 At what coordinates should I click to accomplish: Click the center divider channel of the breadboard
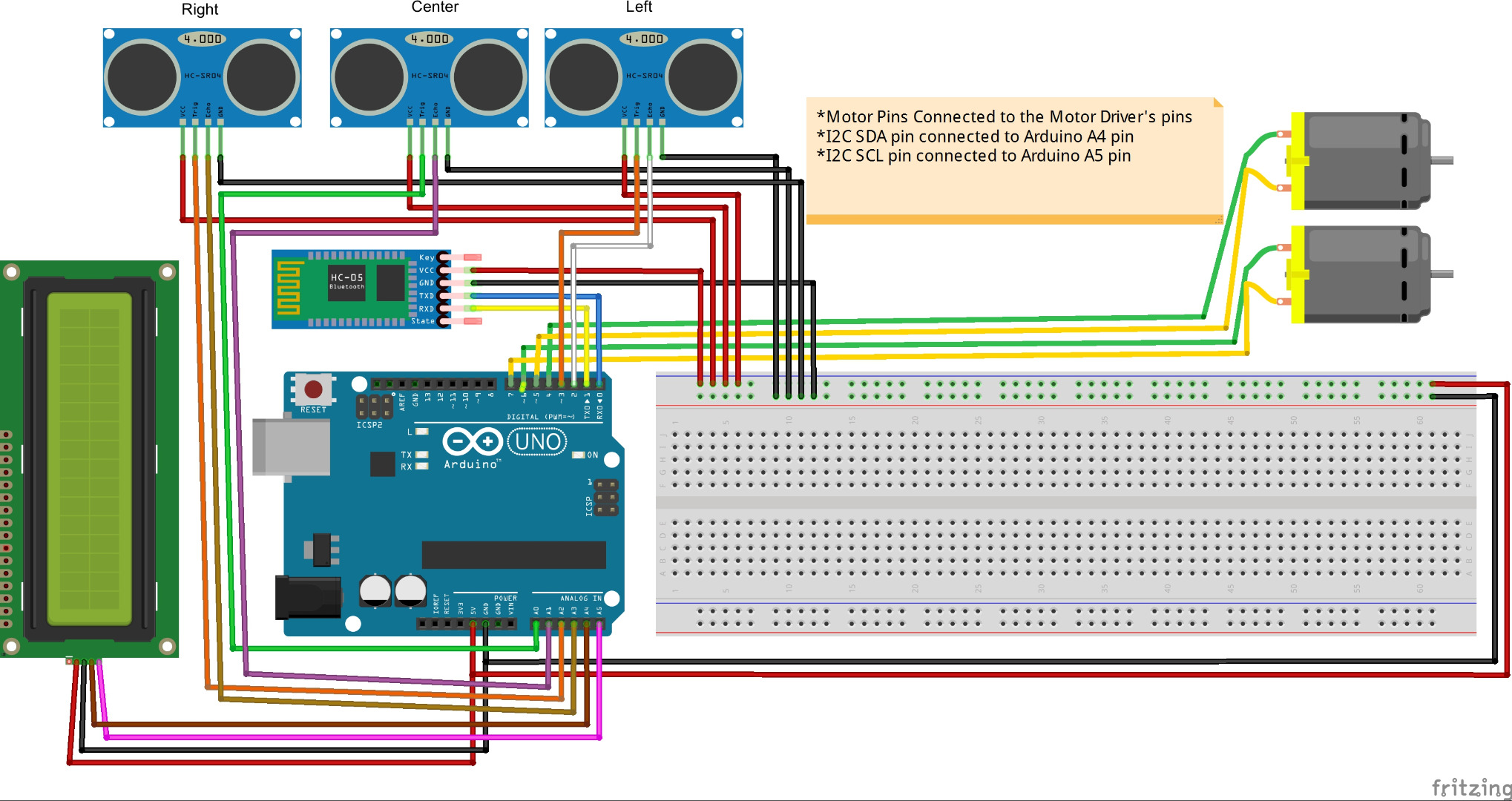1066,503
